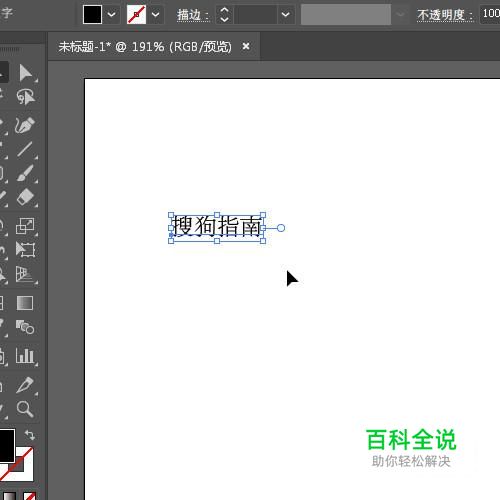Click top-center handle of text bounding box
The width and height of the screenshot is (500, 500).
coord(217,215)
